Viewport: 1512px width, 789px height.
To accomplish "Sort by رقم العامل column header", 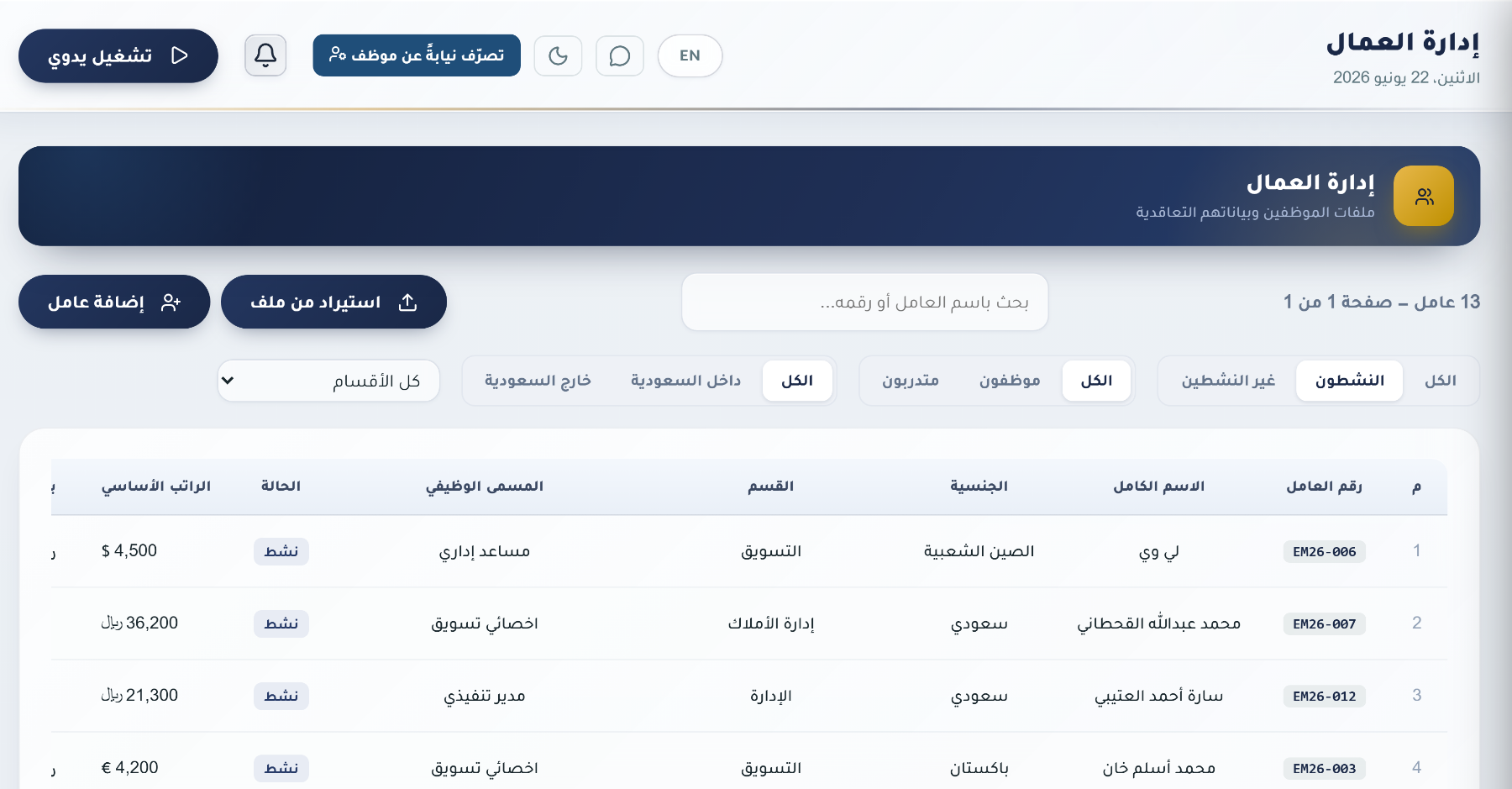I will pos(1324,487).
